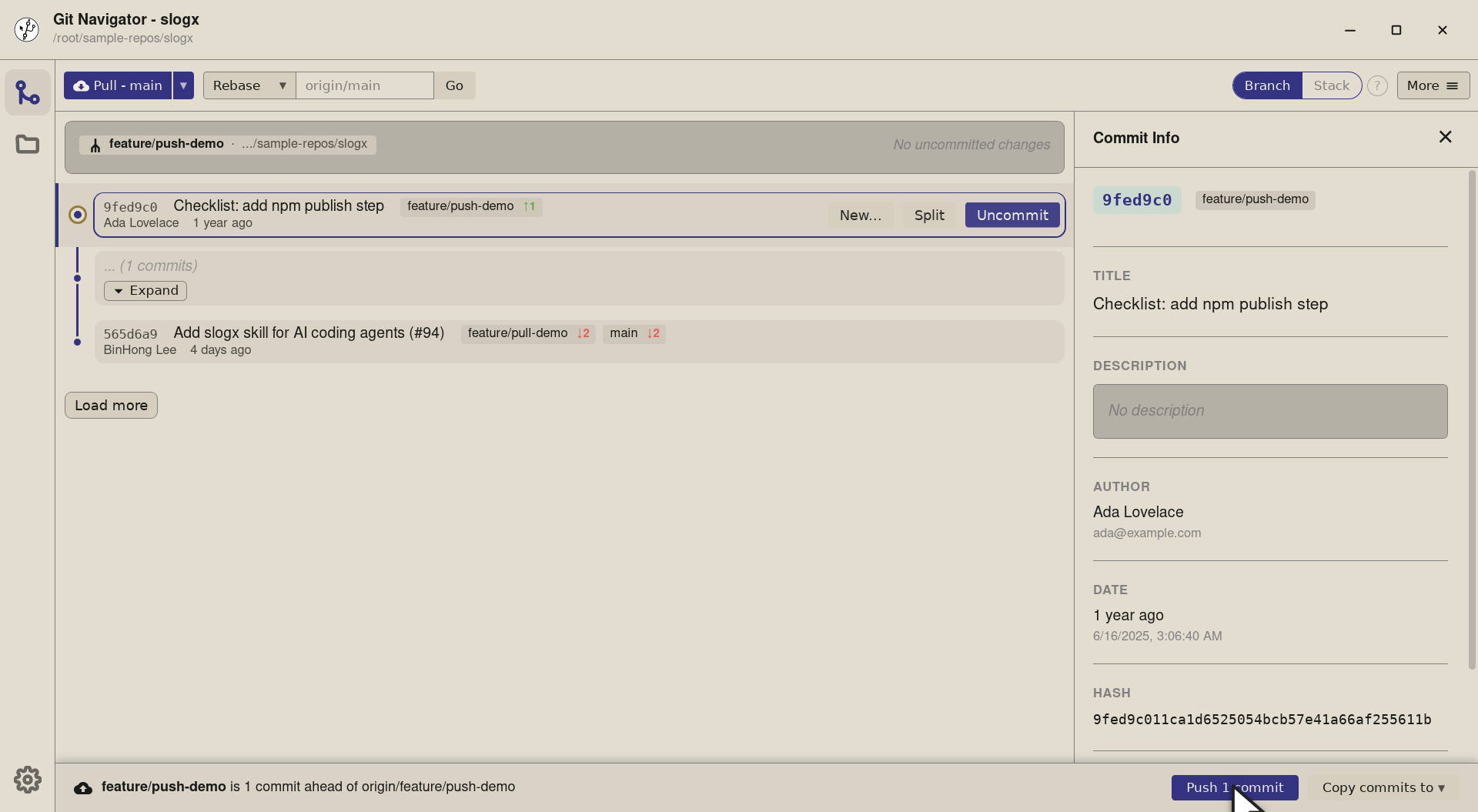Select the 9fed9c0 commit radio marker

[78, 215]
